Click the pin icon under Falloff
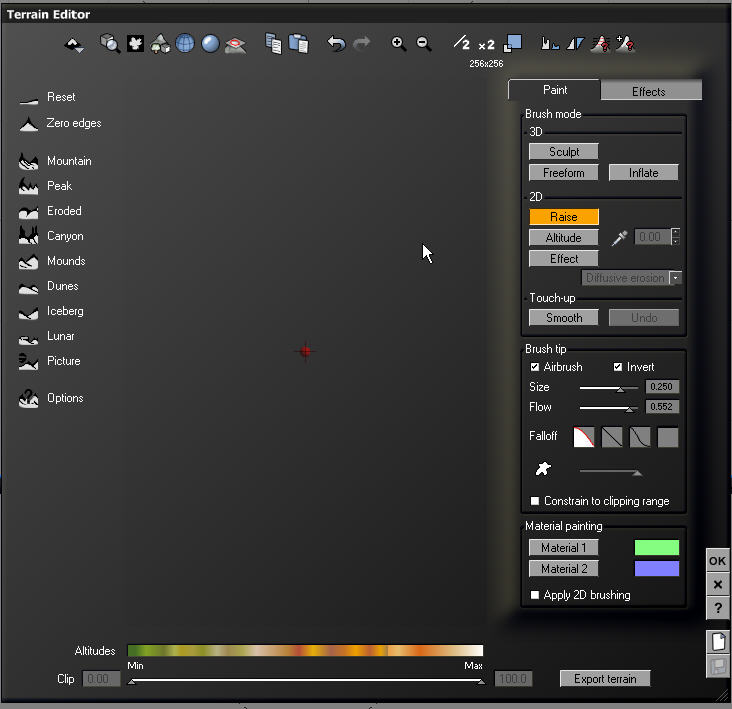This screenshot has width=732, height=709. pyautogui.click(x=543, y=468)
